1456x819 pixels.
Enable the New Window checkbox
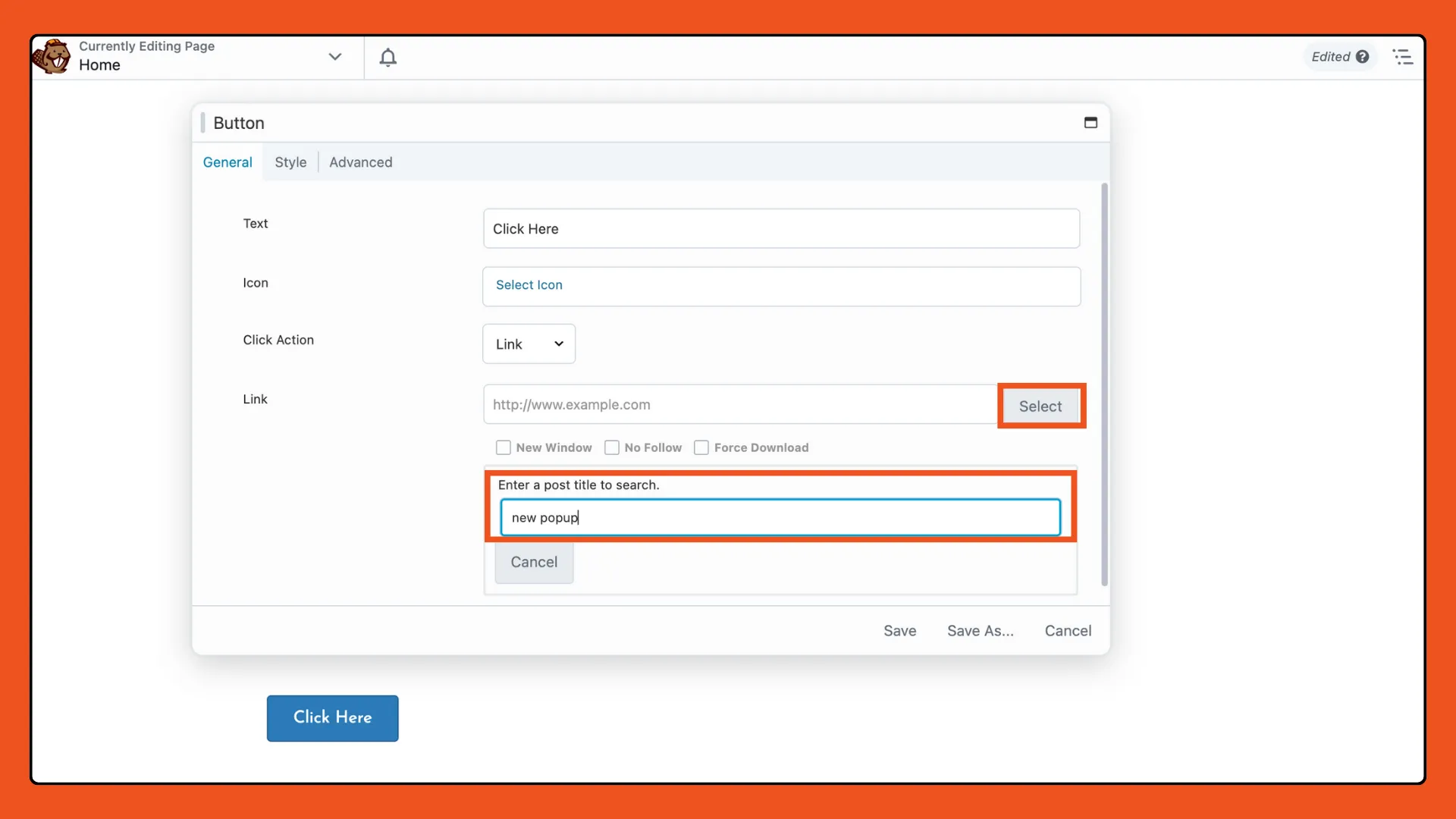[503, 447]
